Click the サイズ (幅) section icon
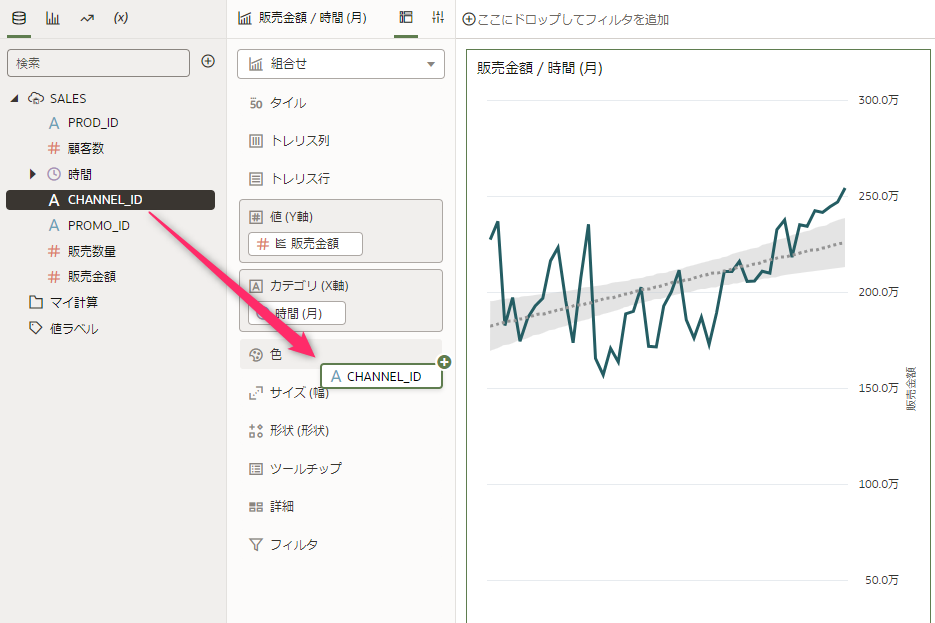935x623 pixels. [x=256, y=393]
